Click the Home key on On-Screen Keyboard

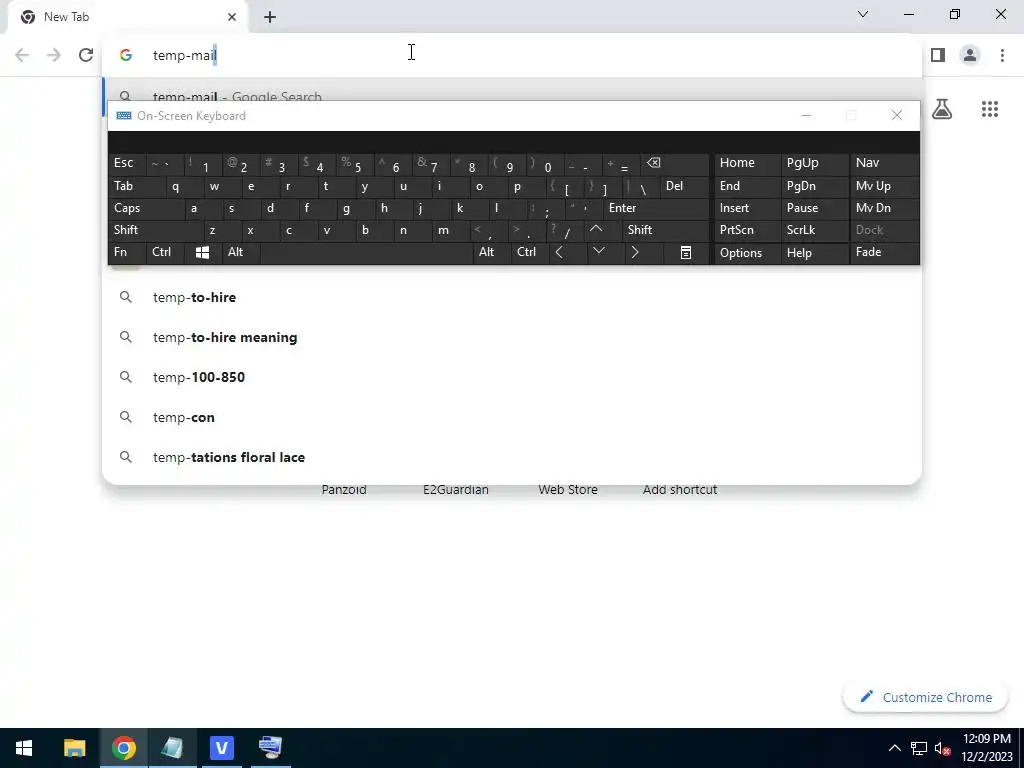[747, 163]
